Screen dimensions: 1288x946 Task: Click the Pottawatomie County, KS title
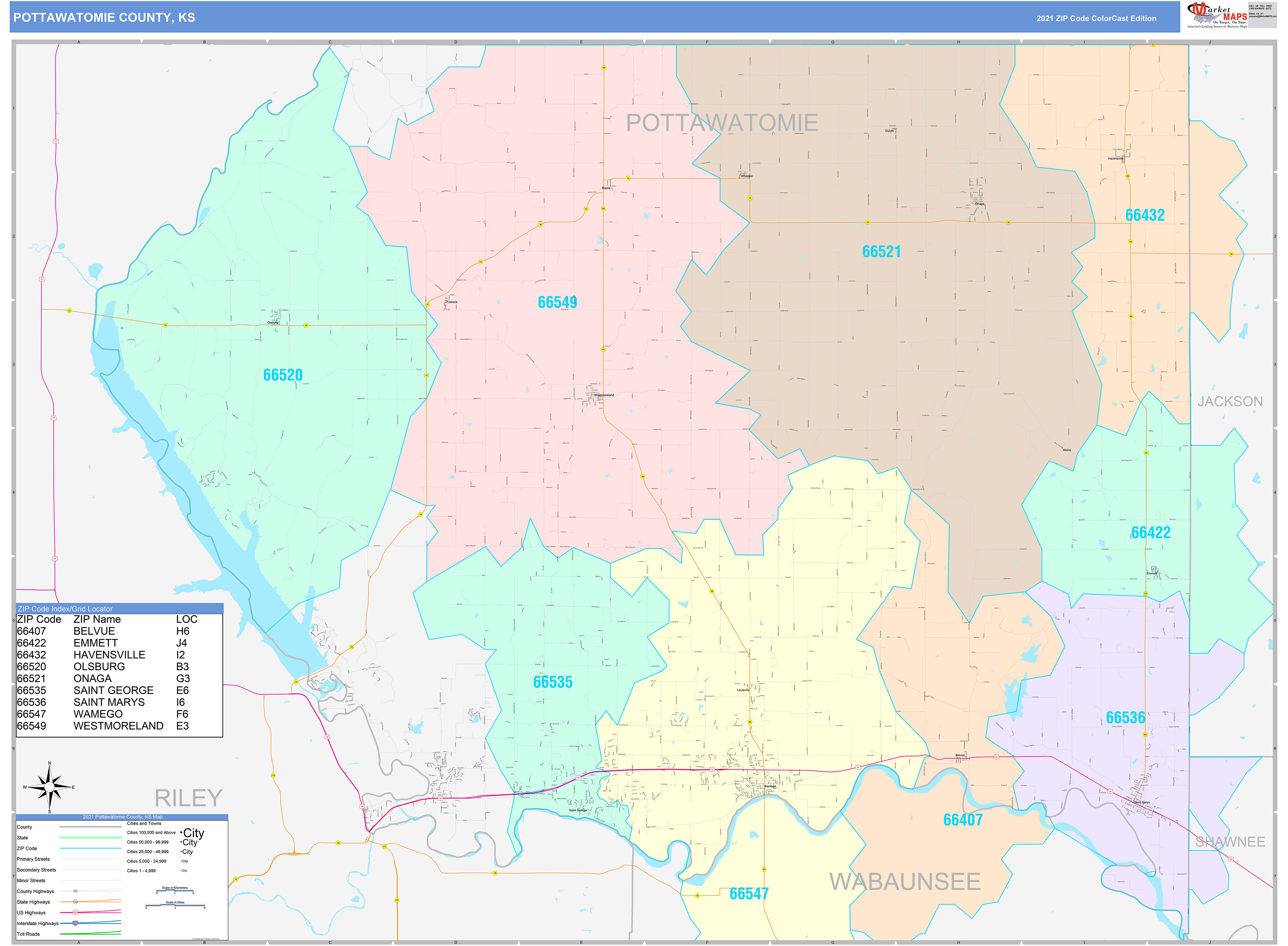(104, 18)
